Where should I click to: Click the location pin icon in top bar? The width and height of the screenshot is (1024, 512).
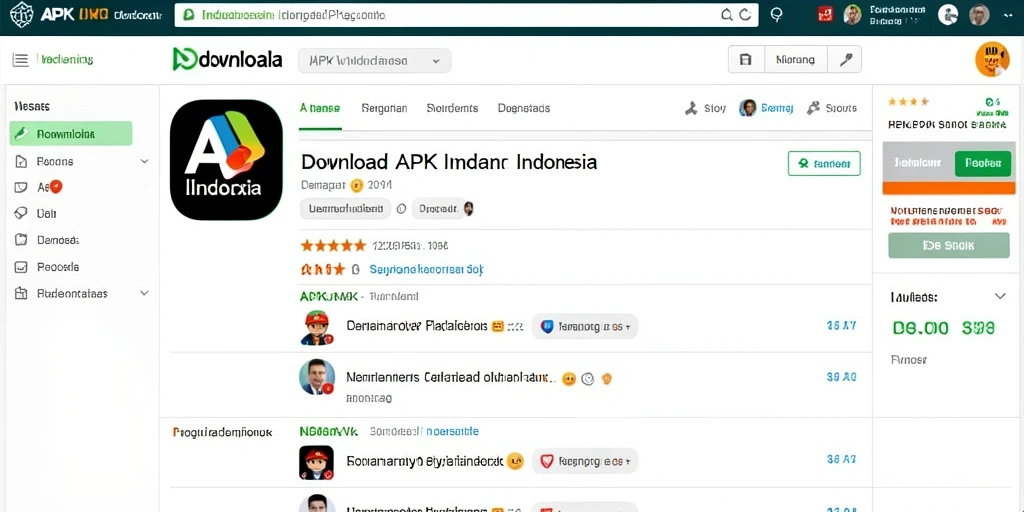[x=776, y=14]
